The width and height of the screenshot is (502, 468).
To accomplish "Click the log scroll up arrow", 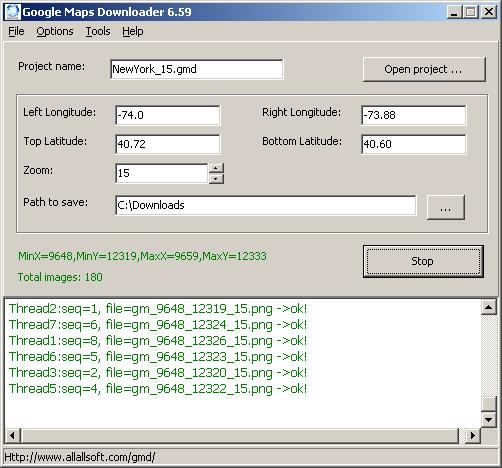I will tap(489, 307).
